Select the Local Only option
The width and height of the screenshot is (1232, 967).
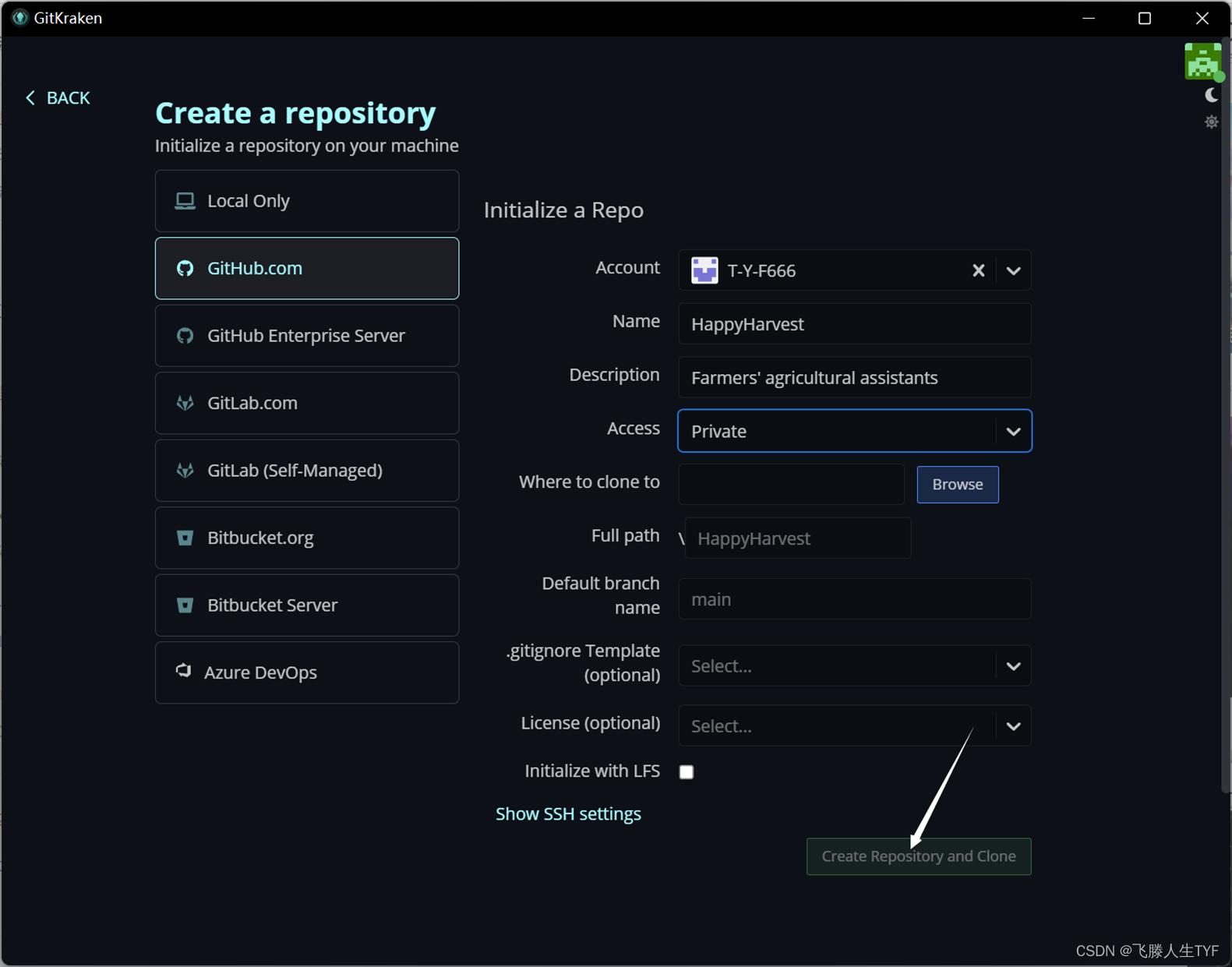(307, 201)
